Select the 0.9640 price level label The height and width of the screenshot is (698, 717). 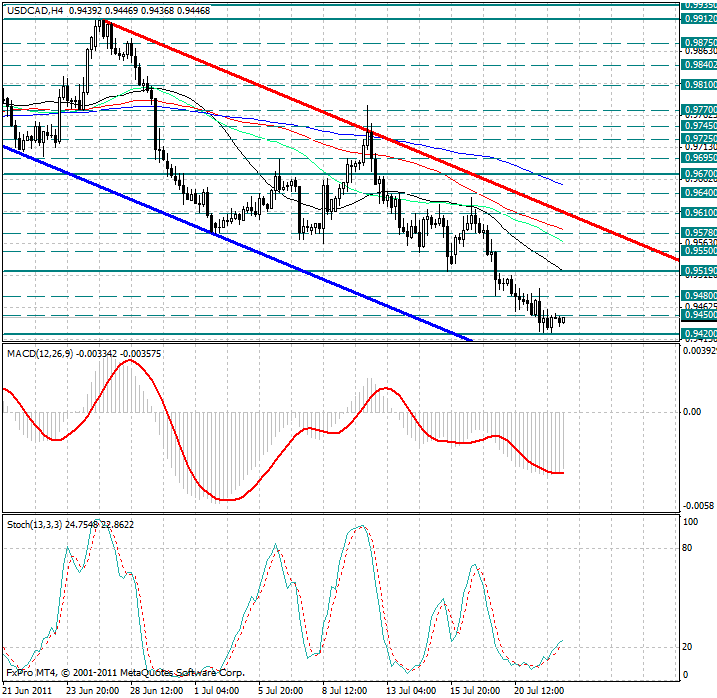(x=699, y=193)
